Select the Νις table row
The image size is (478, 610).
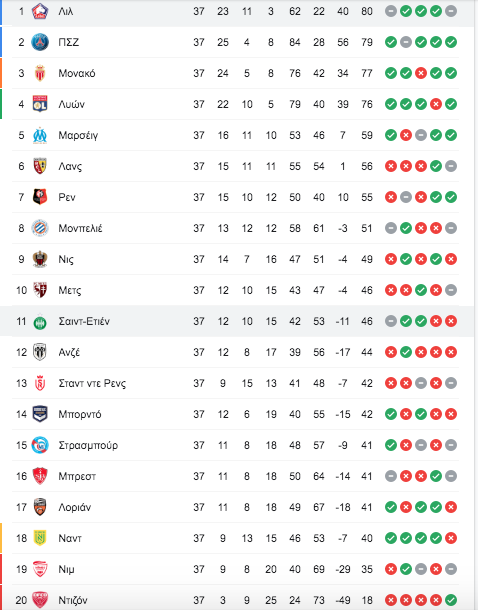(235, 259)
